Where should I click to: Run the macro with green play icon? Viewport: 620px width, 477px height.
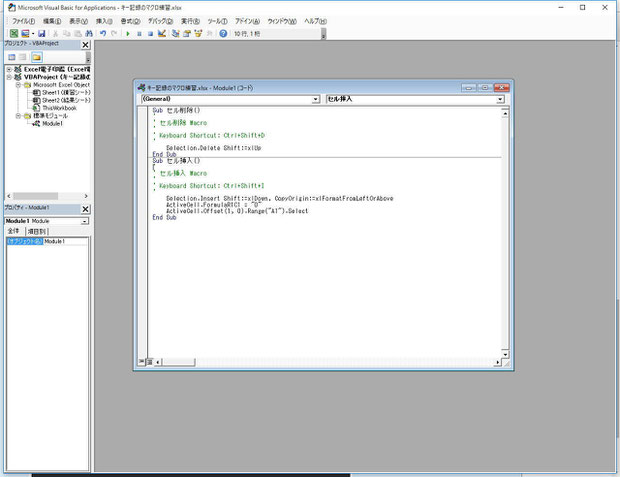click(x=128, y=34)
